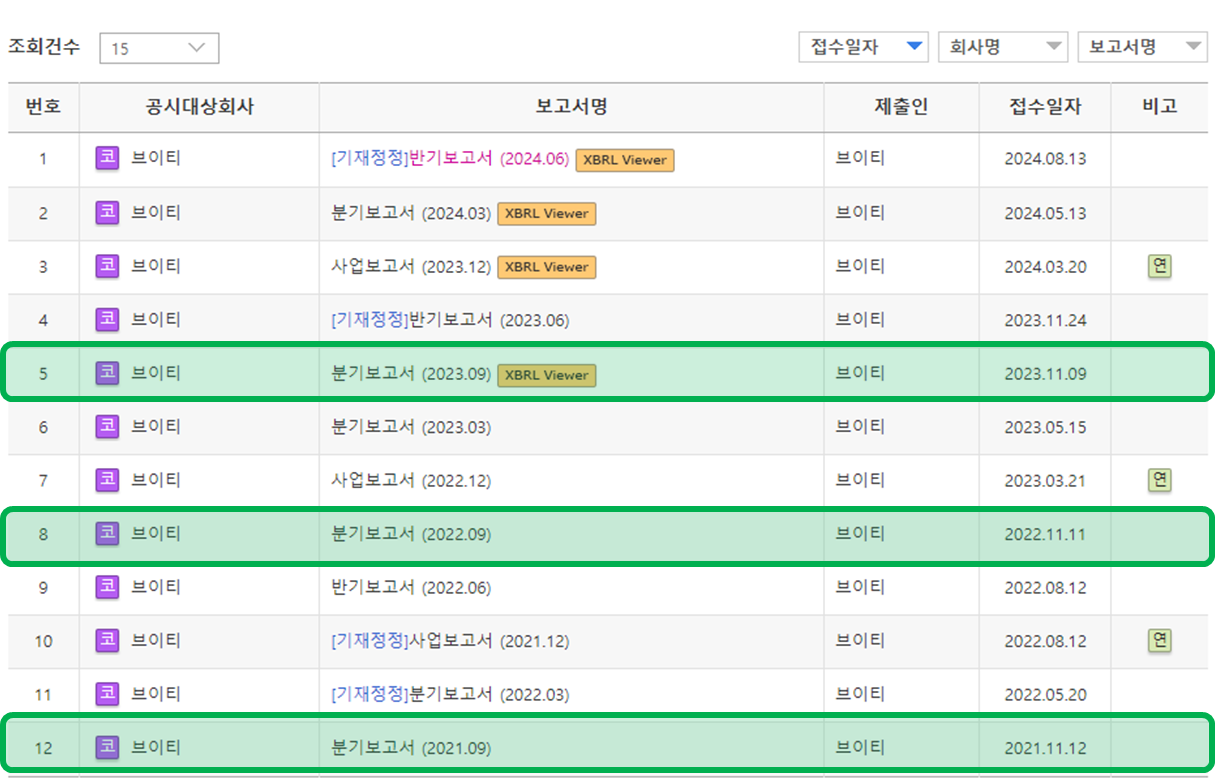Open 분기보고서 (2022.09) report link
Screen dimensions: 1215x784
(411, 534)
